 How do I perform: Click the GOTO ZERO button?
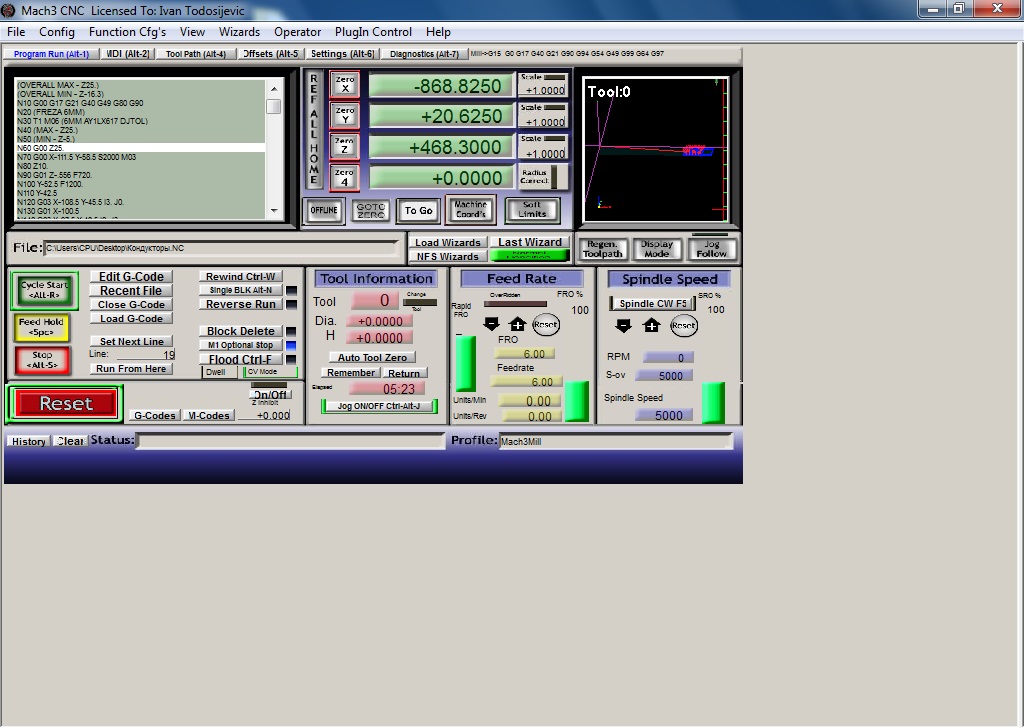click(x=370, y=210)
